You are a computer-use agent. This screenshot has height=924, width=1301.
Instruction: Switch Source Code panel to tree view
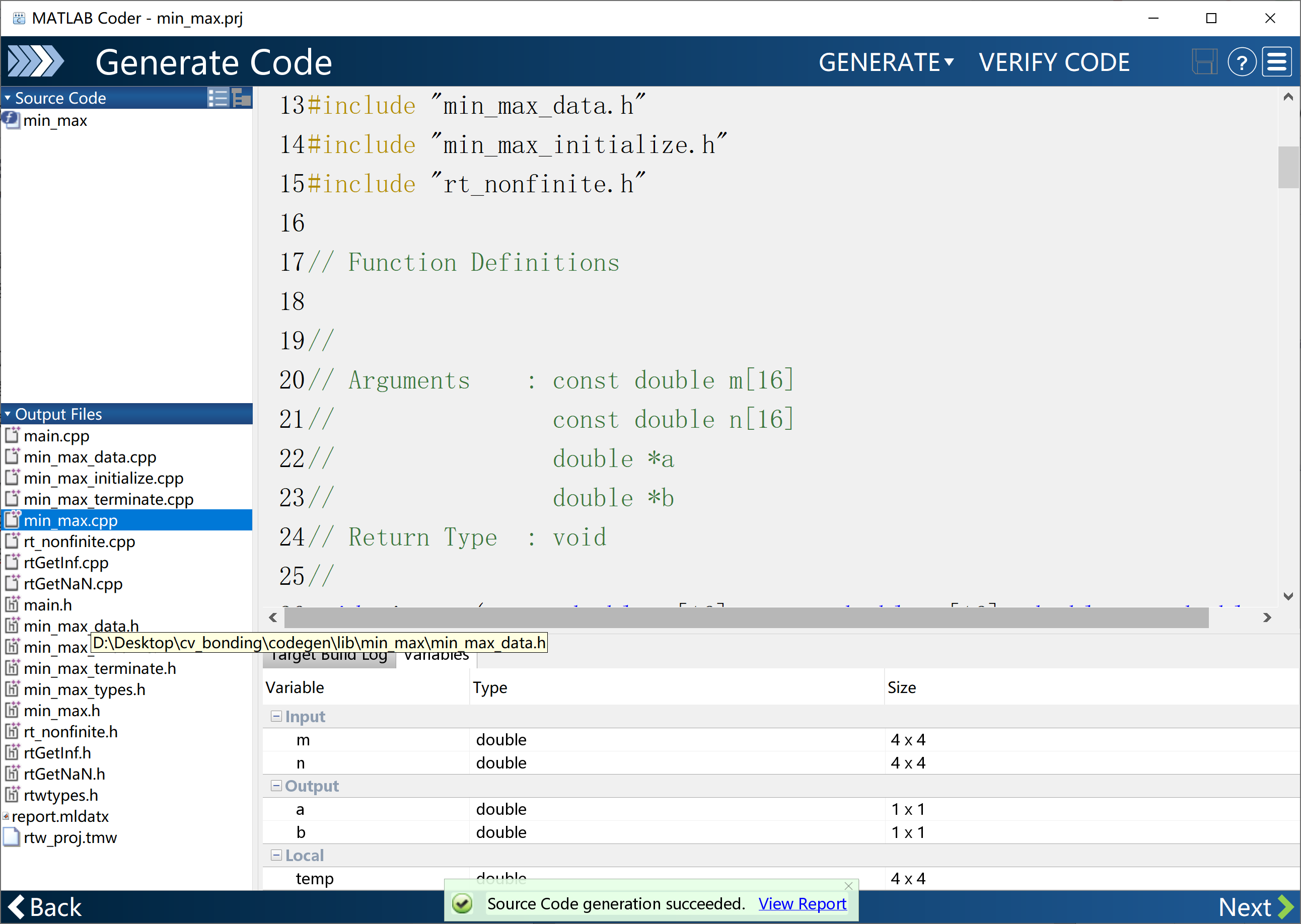241,98
